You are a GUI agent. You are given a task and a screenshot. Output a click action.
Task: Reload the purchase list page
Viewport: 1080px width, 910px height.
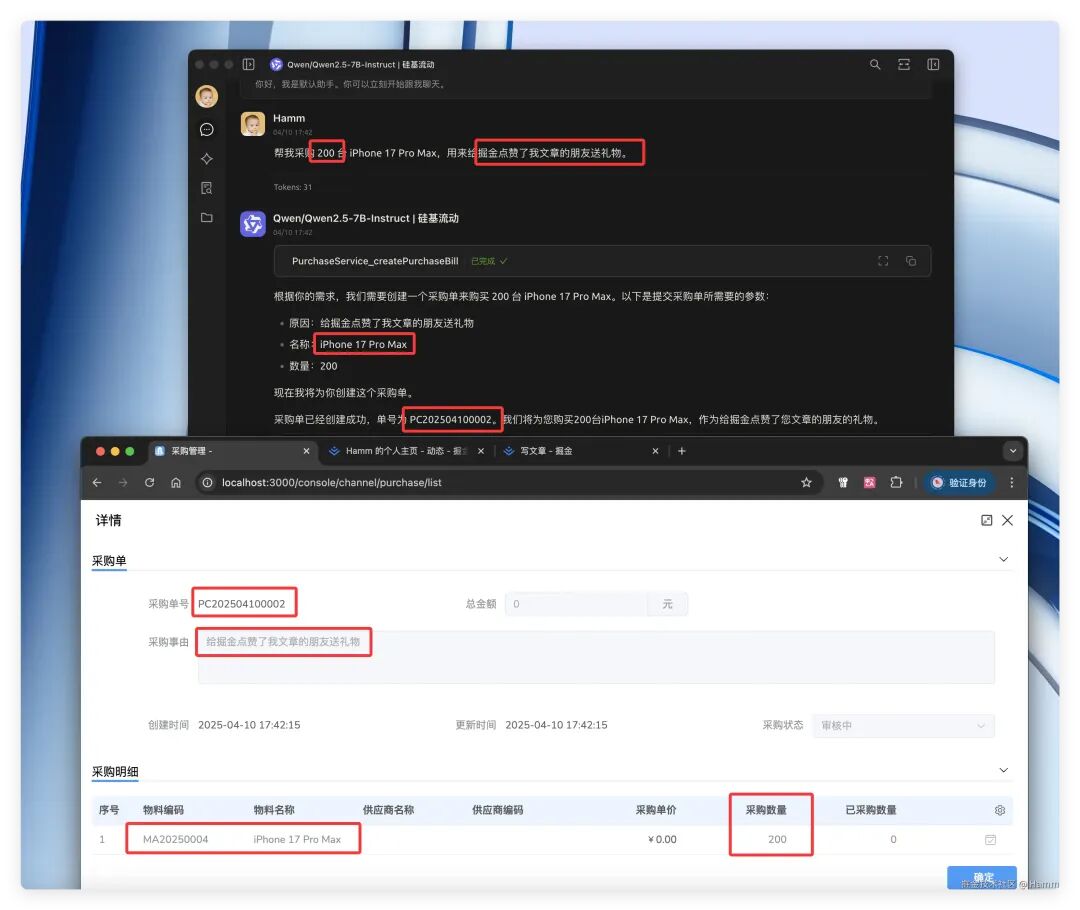click(149, 482)
